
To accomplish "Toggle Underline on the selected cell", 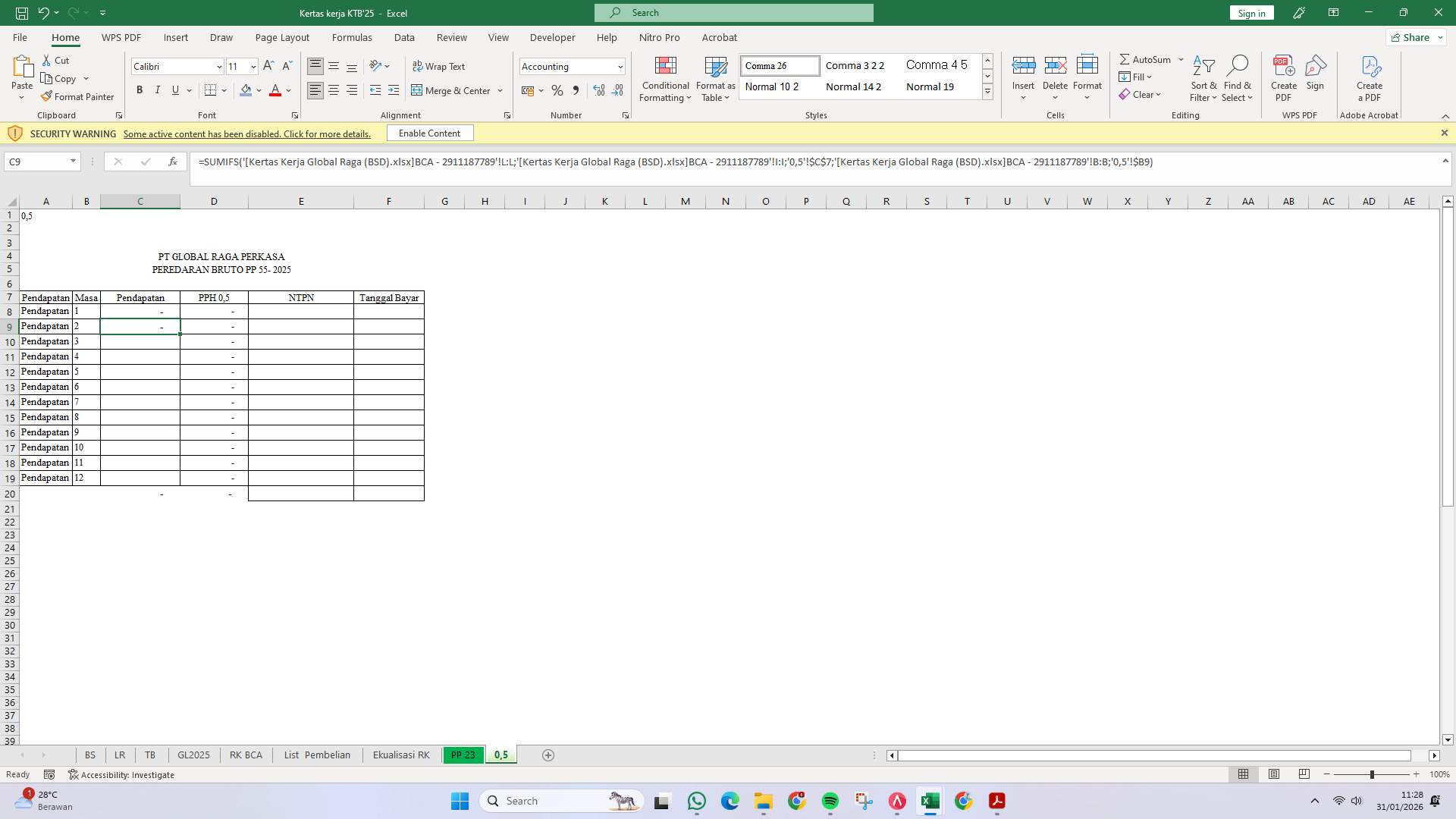I will pyautogui.click(x=174, y=89).
